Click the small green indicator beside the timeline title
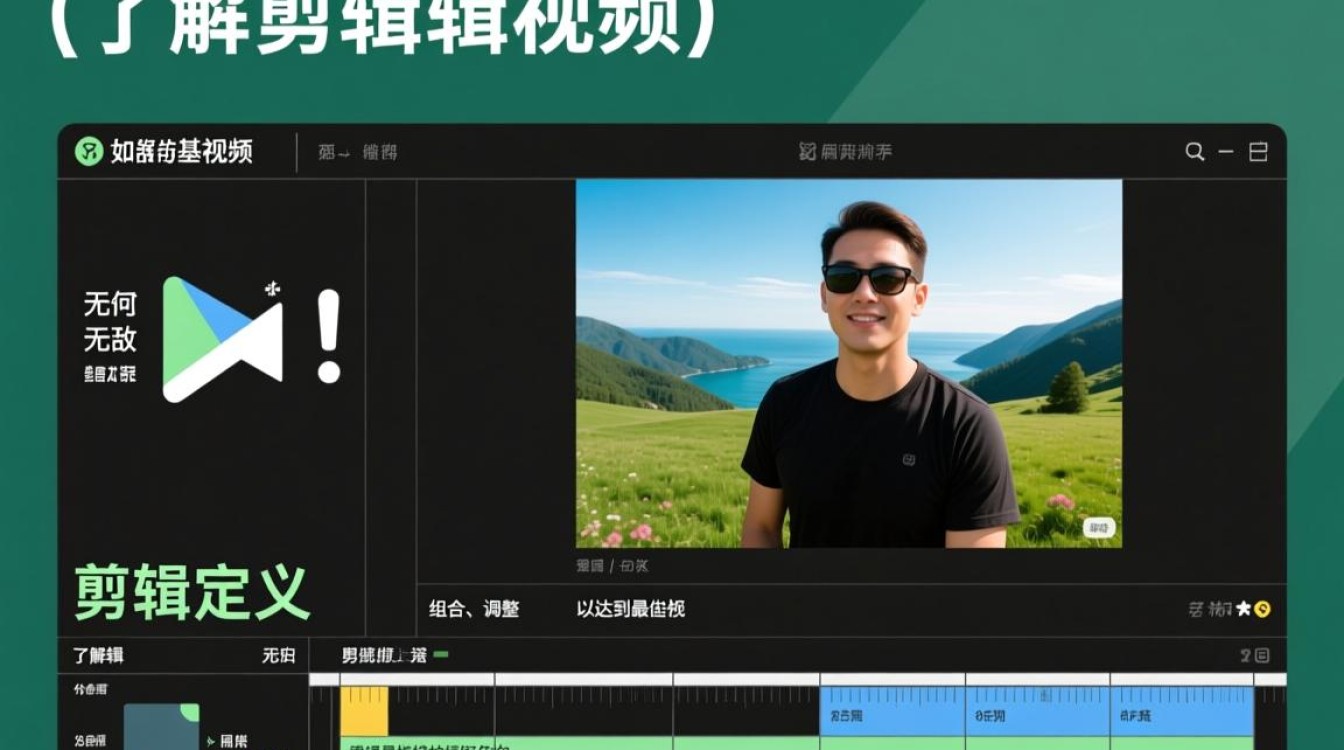Screen dimensions: 1344x750 441,654
